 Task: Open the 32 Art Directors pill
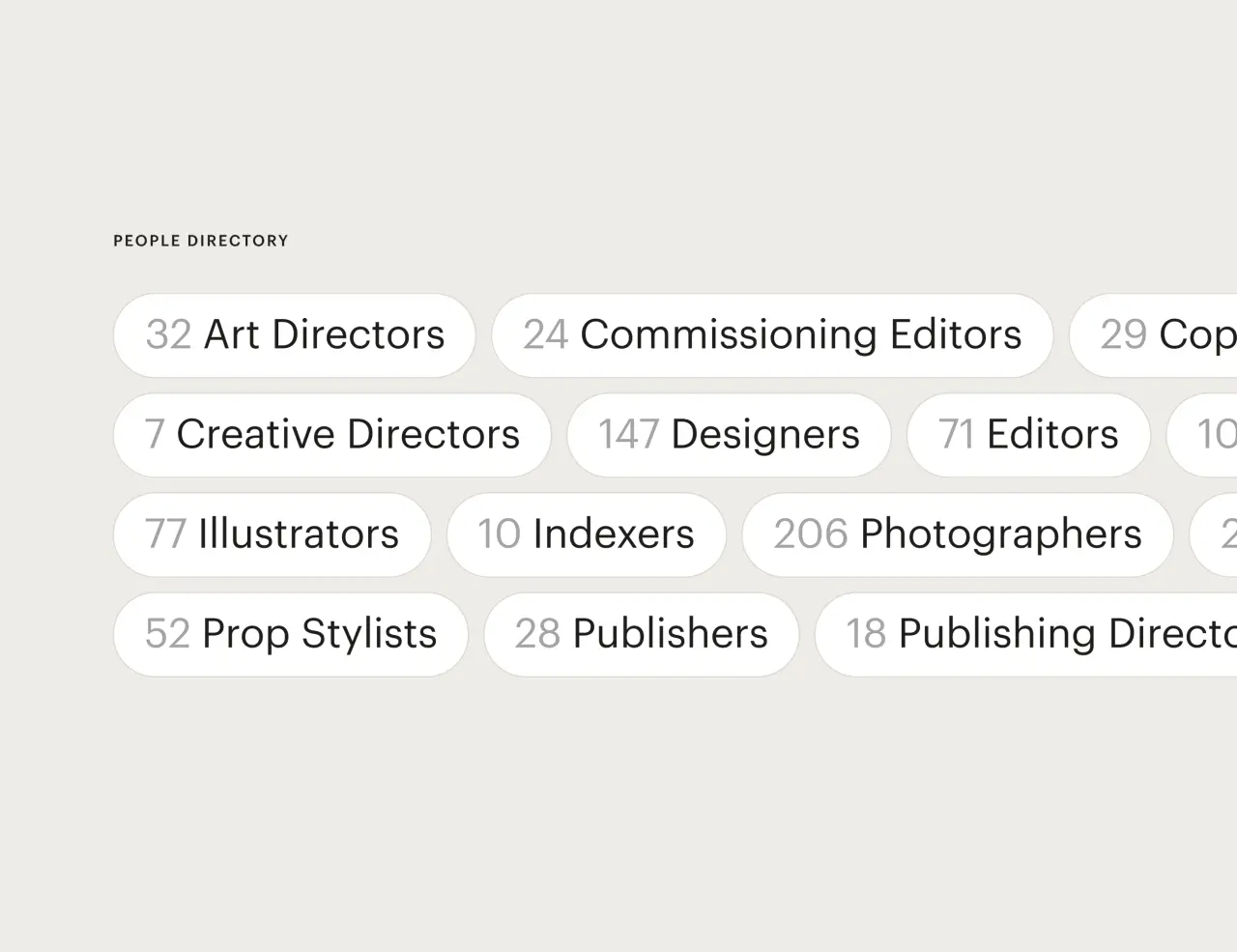(295, 335)
